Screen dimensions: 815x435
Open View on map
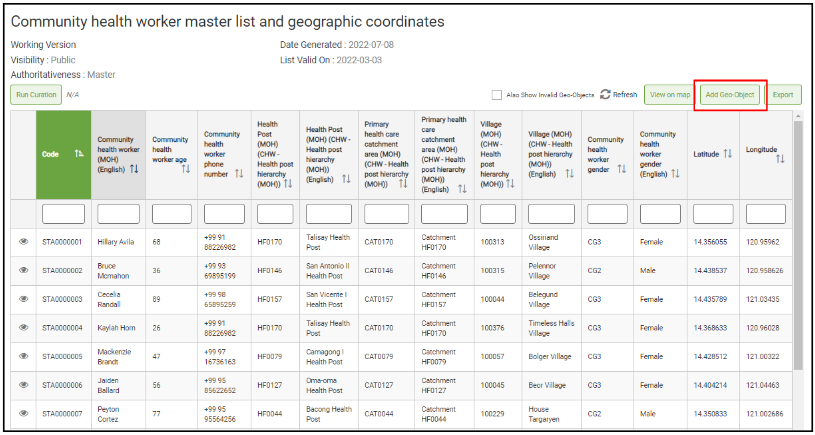670,95
